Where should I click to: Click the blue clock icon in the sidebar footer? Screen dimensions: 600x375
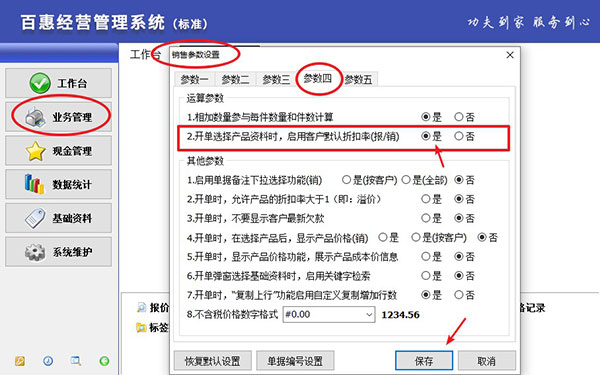point(48,360)
